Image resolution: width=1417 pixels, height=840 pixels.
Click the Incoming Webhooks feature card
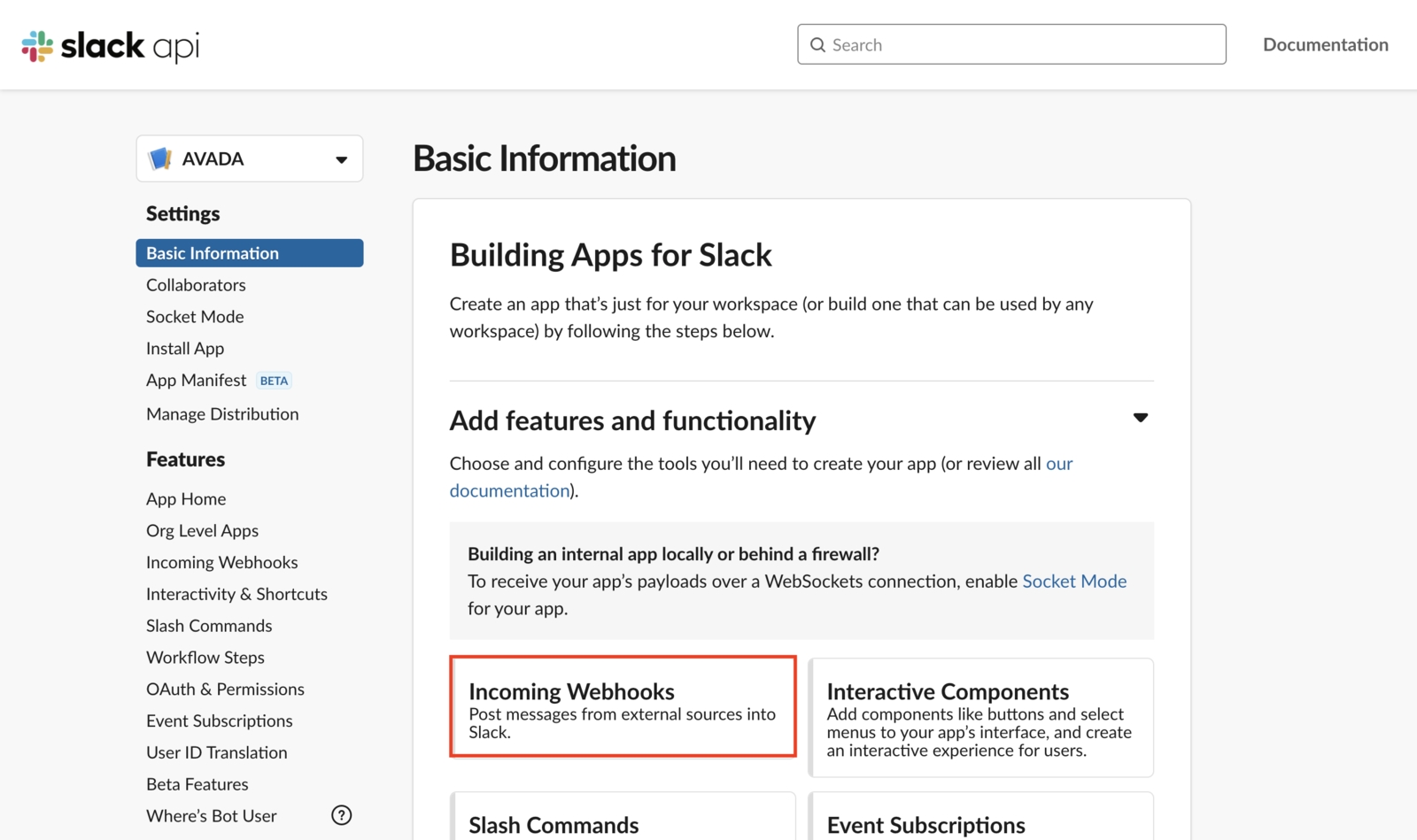[623, 706]
